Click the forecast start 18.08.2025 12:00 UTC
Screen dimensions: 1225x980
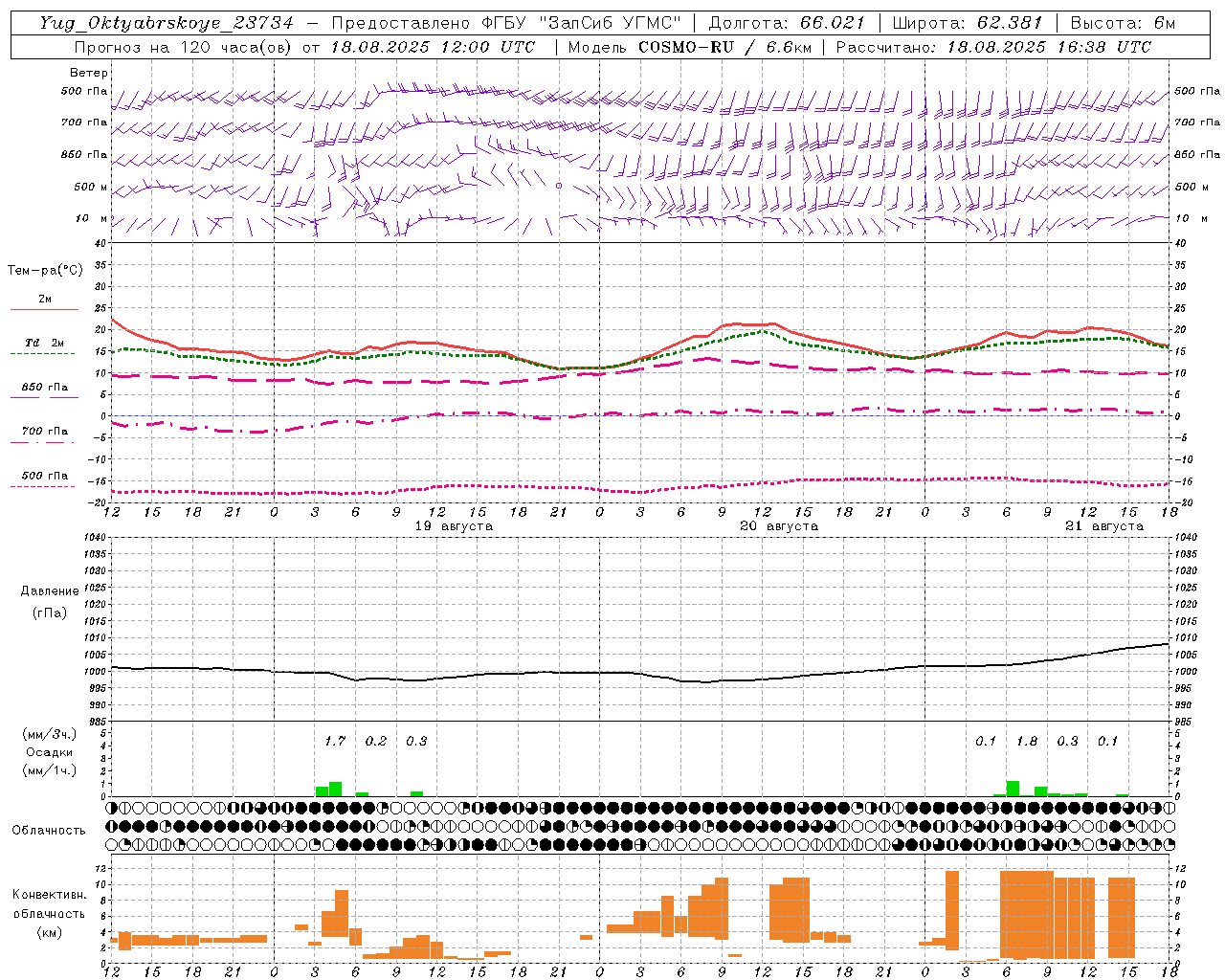pyautogui.click(x=433, y=47)
